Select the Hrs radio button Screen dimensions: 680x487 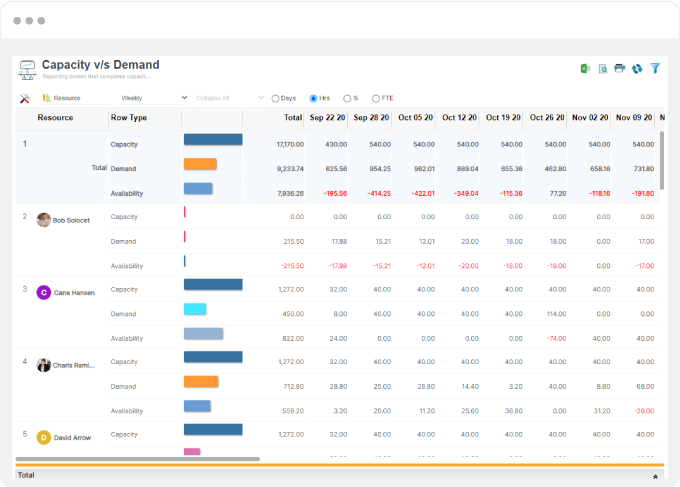coord(313,98)
